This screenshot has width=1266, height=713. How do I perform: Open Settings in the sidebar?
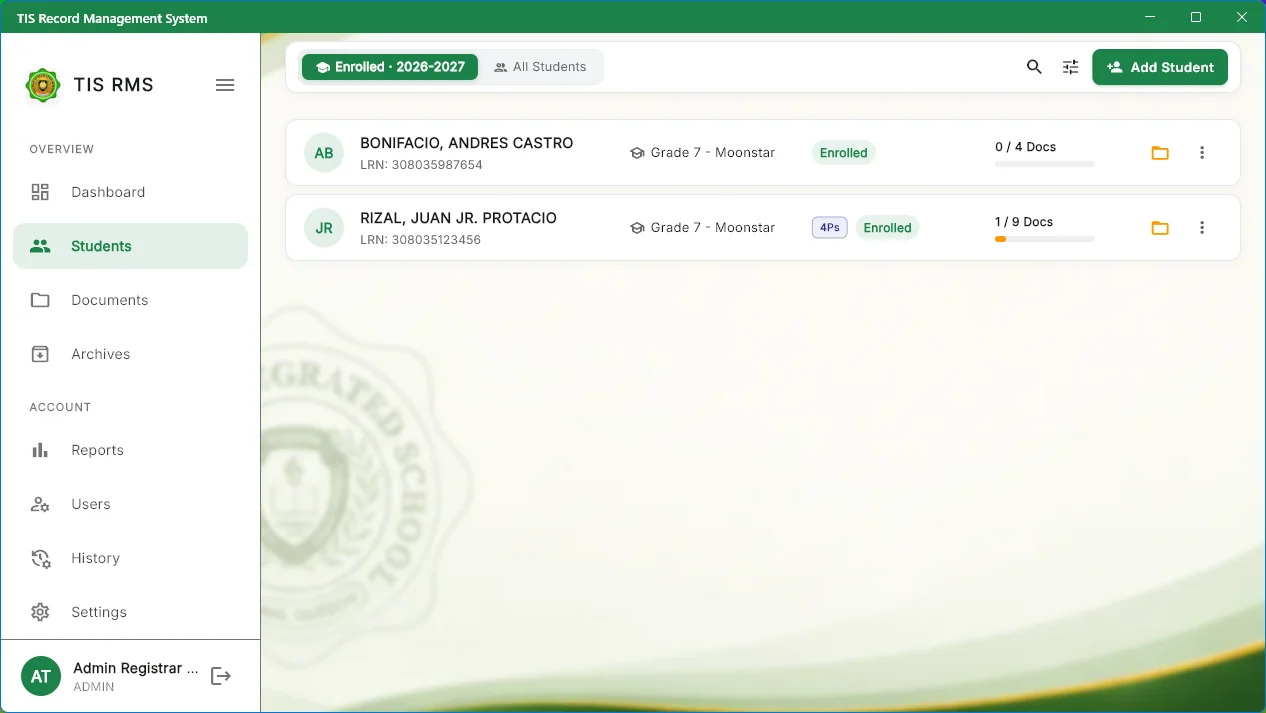(130, 612)
